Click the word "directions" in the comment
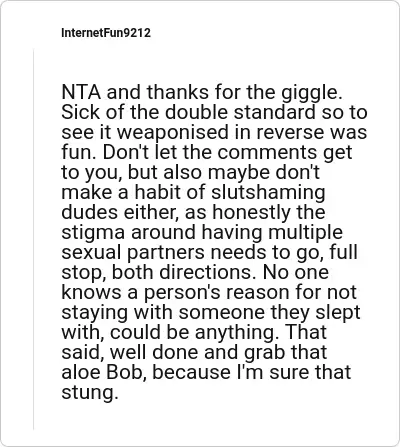400x447 pixels. [x=205, y=272]
